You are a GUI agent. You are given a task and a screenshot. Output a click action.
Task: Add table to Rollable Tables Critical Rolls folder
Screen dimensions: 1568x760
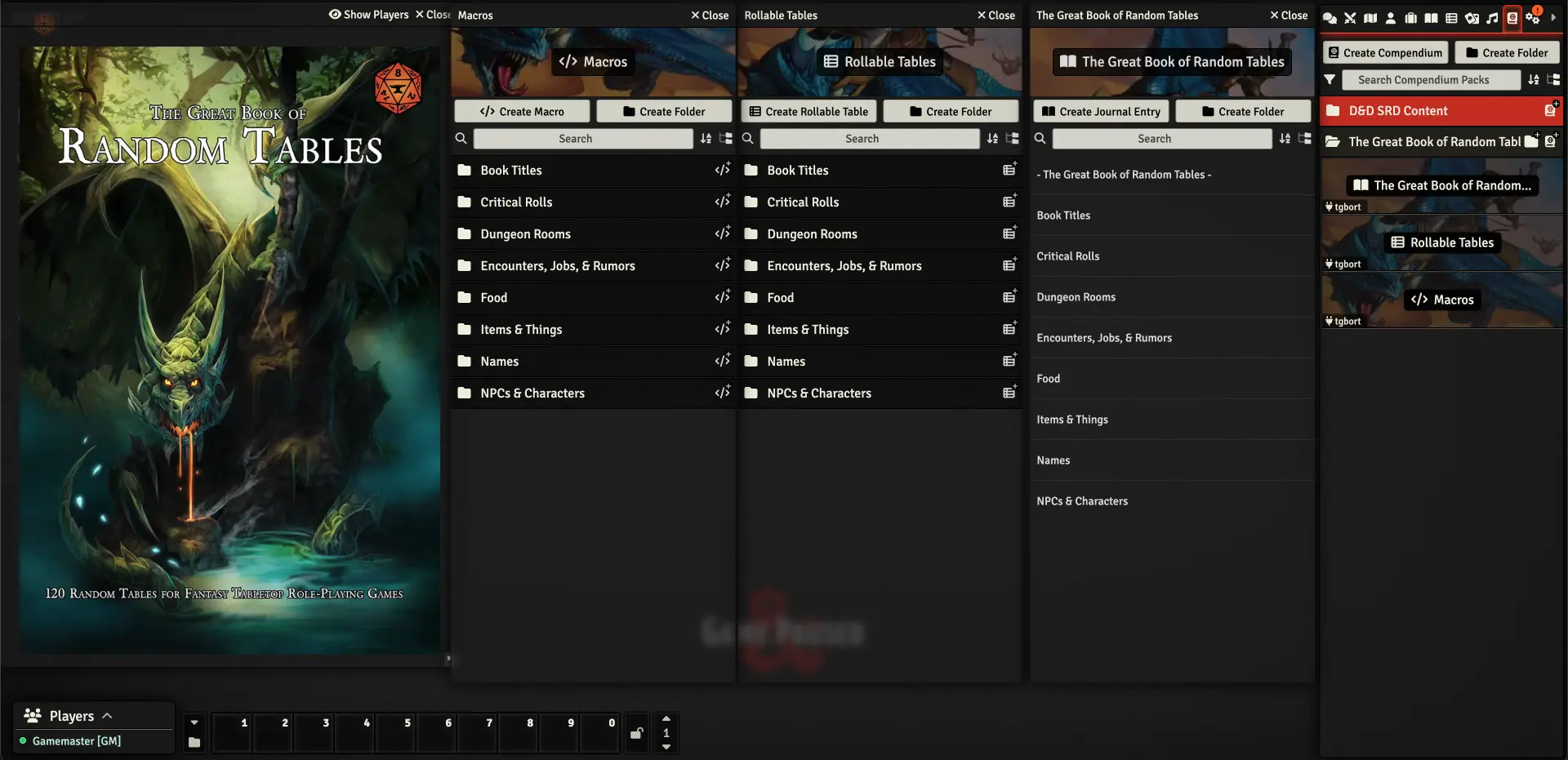click(x=1009, y=201)
